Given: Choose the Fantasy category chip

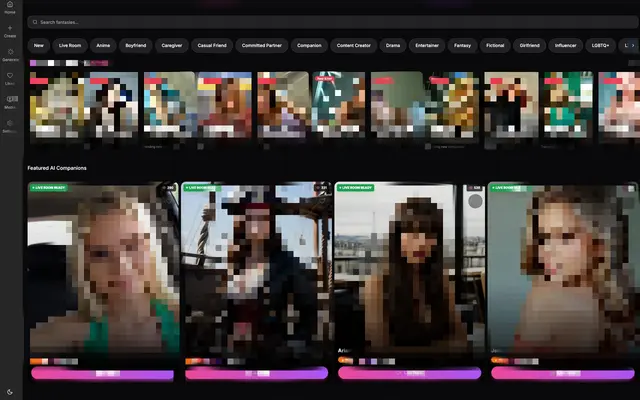Looking at the screenshot, I should [x=462, y=45].
